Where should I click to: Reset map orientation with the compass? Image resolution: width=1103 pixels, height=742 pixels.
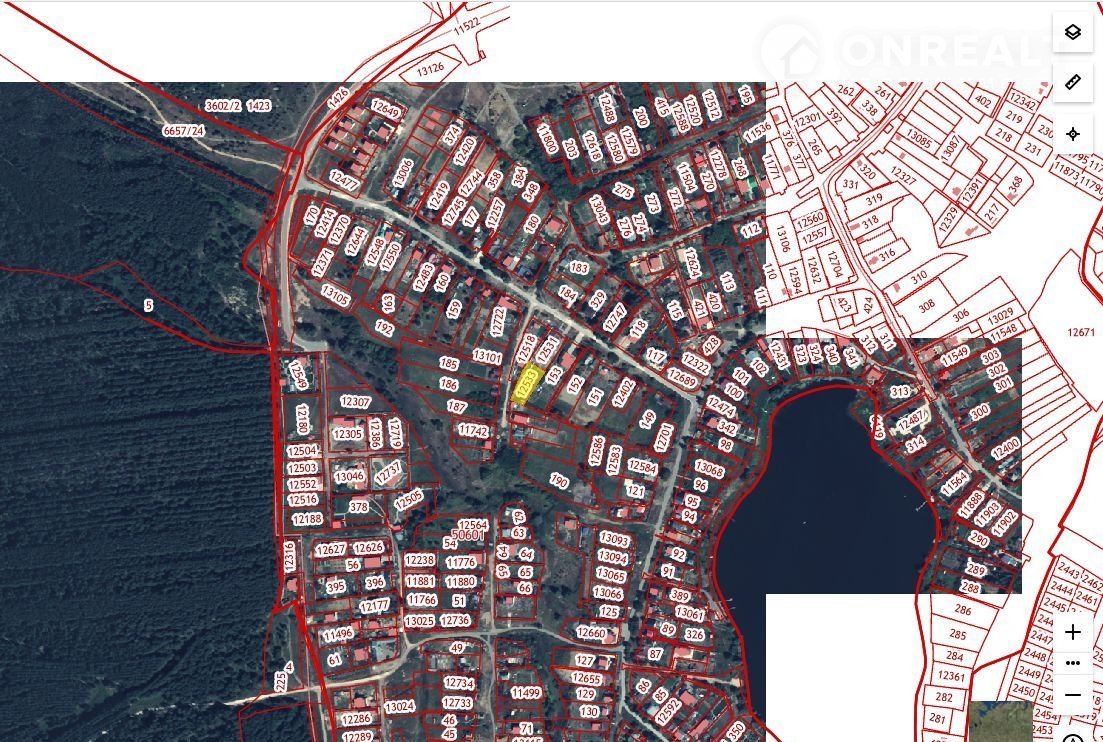[1072, 738]
